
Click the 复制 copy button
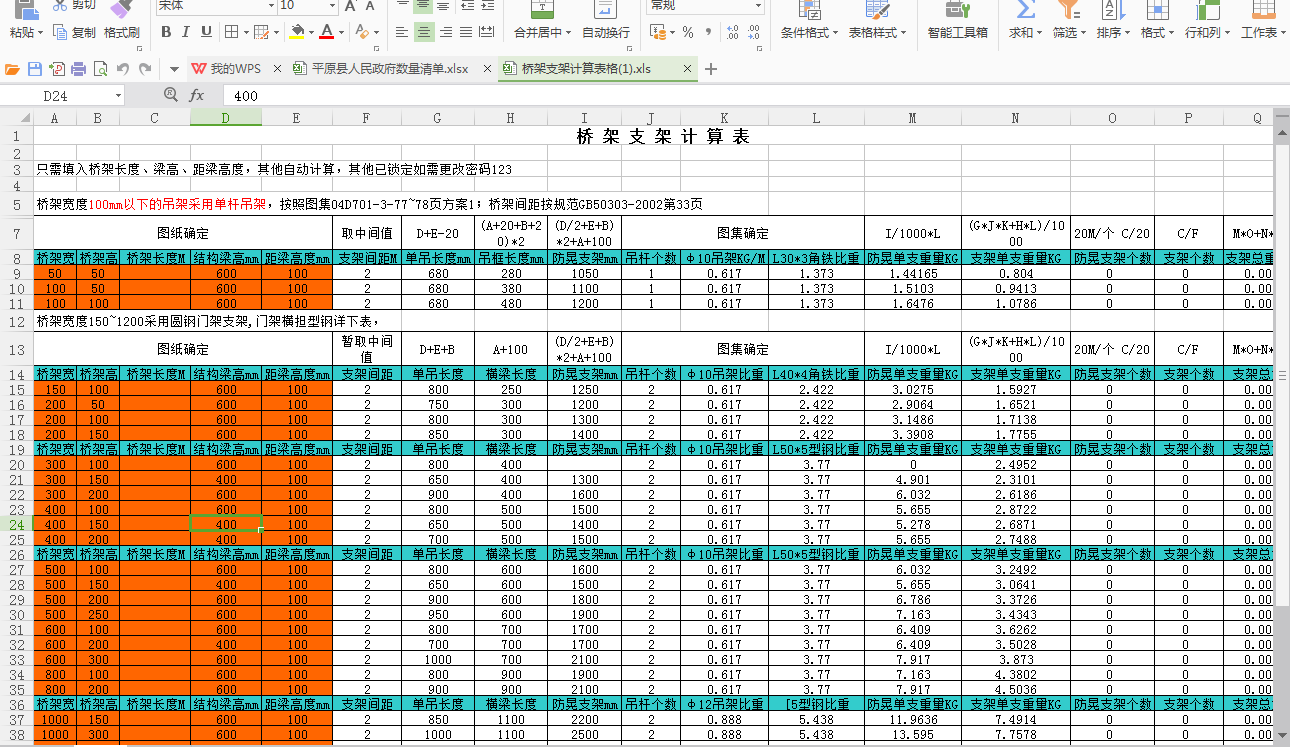pyautogui.click(x=75, y=32)
